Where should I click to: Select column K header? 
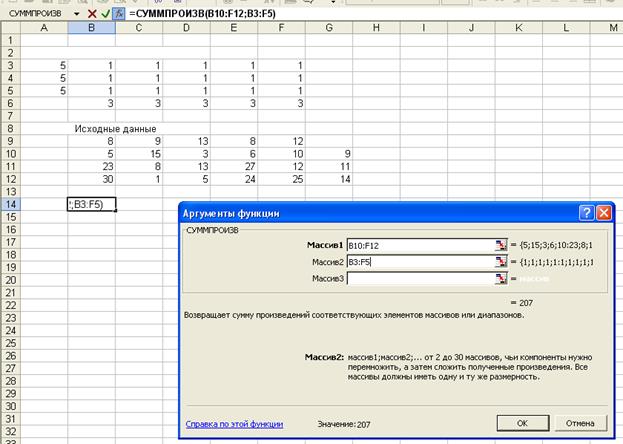click(x=519, y=28)
